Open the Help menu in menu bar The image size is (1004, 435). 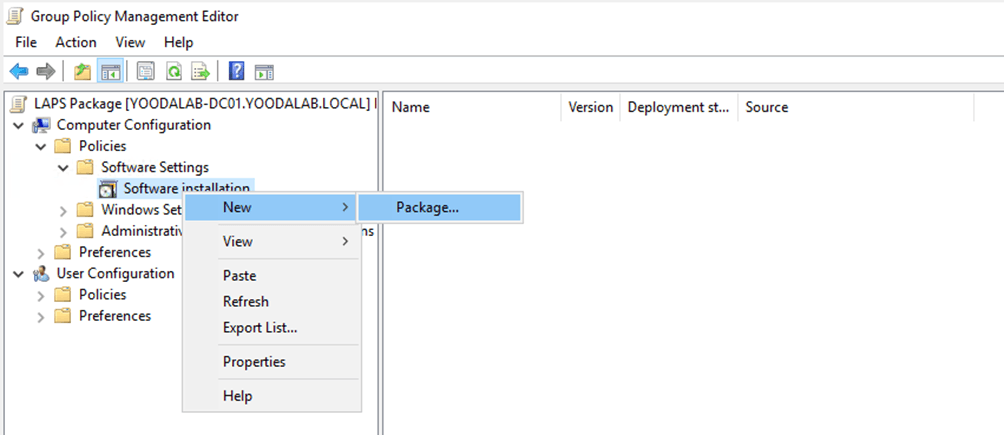[x=179, y=42]
